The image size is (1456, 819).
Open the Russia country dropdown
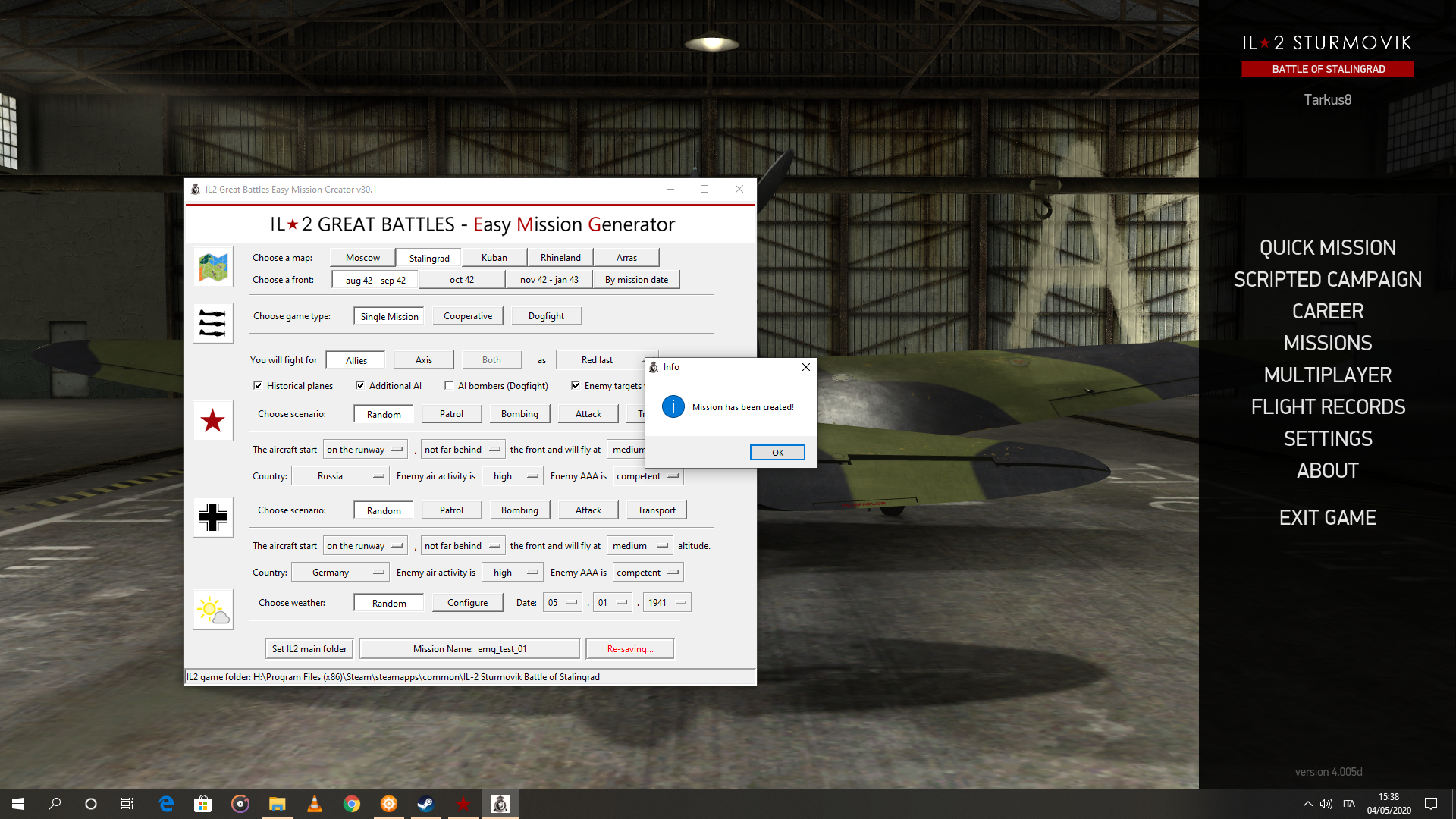click(x=340, y=476)
